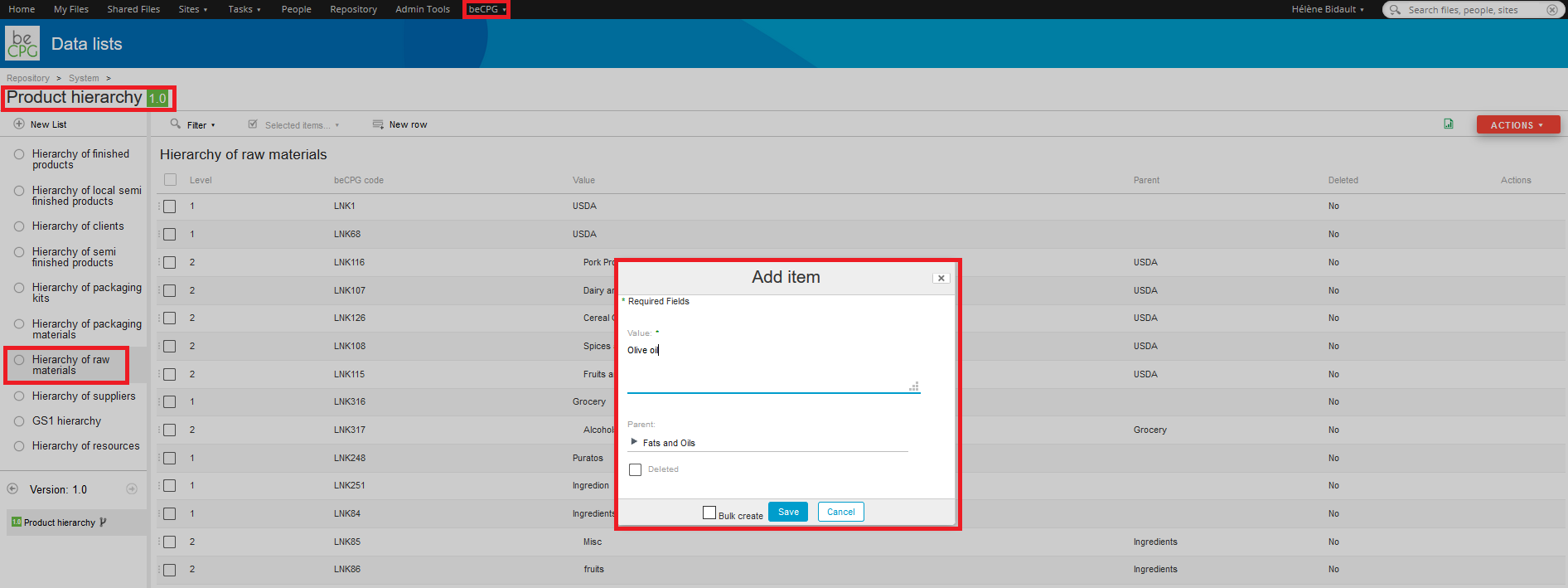Cancel the Add item dialog
The image size is (1568, 588).
tap(841, 512)
